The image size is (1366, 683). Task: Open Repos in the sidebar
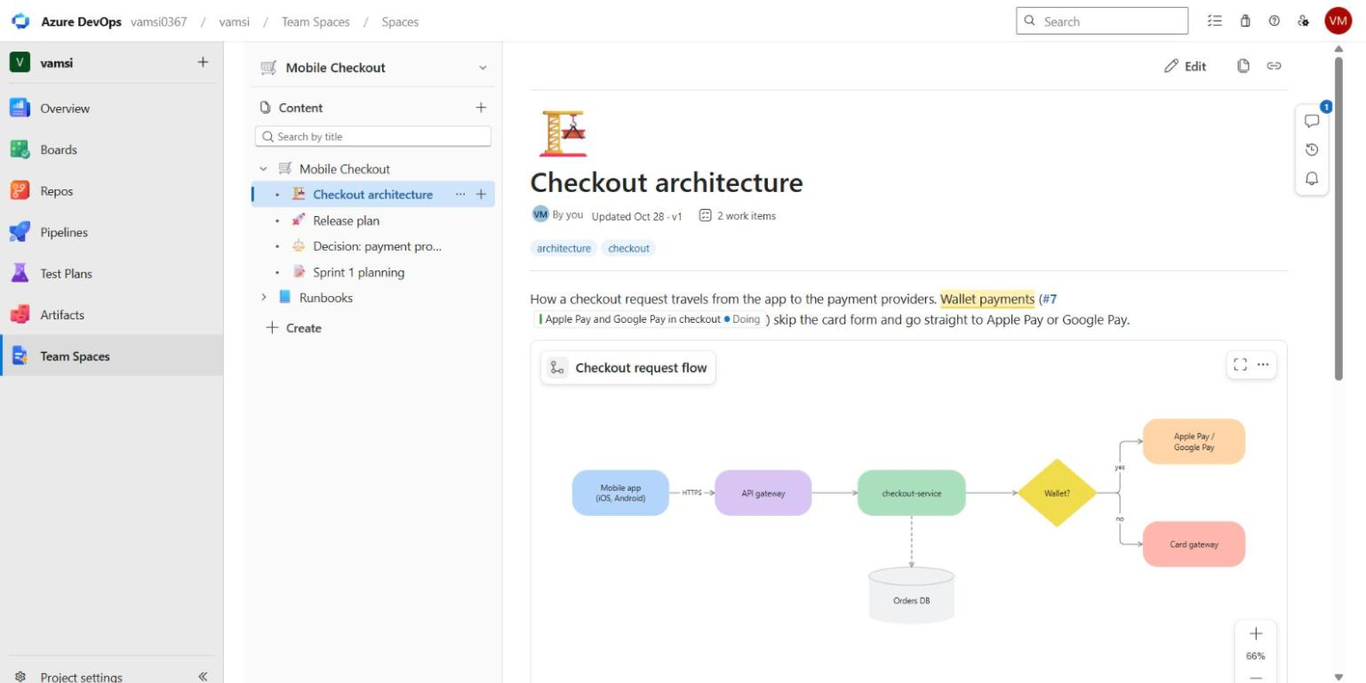pyautogui.click(x=111, y=191)
